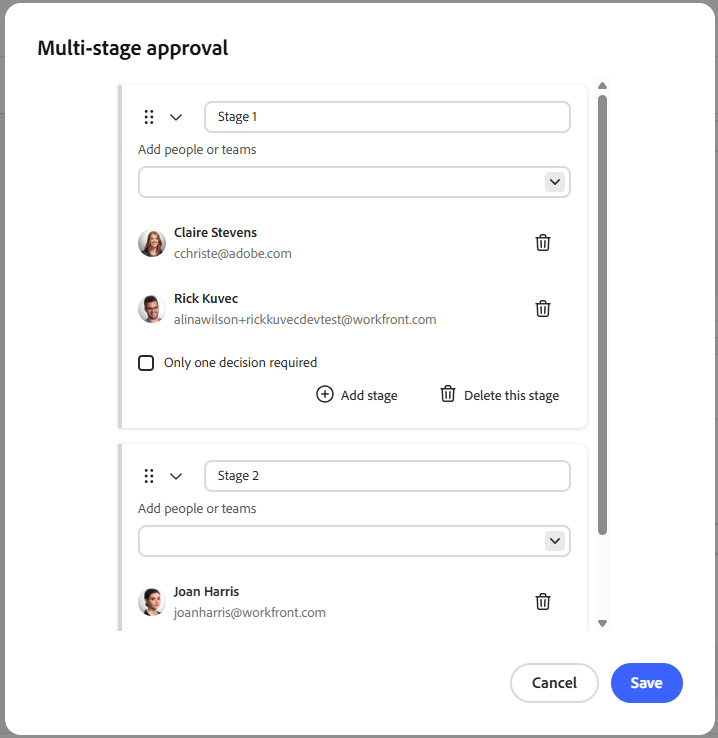The width and height of the screenshot is (718, 738).
Task: Click the plus icon beside Add stage
Action: 325,394
